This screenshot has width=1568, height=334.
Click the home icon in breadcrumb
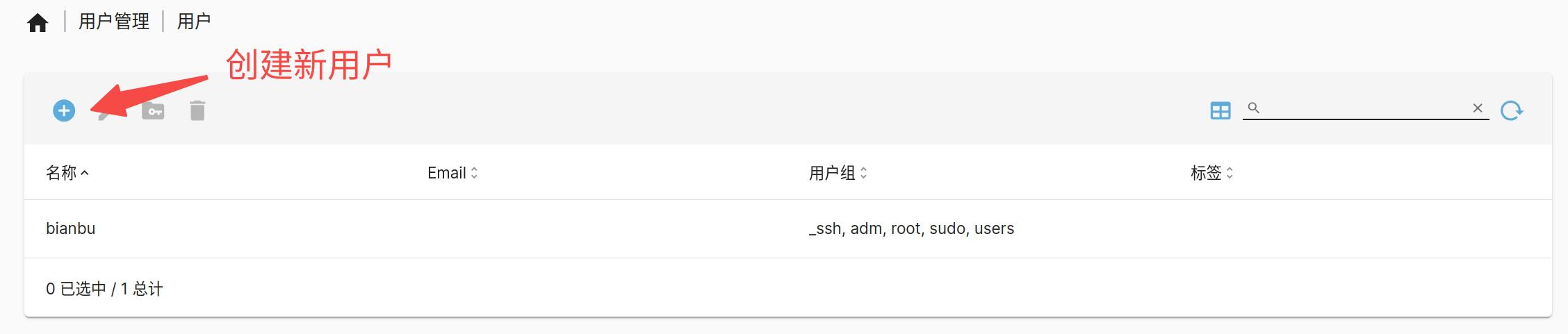coord(38,23)
